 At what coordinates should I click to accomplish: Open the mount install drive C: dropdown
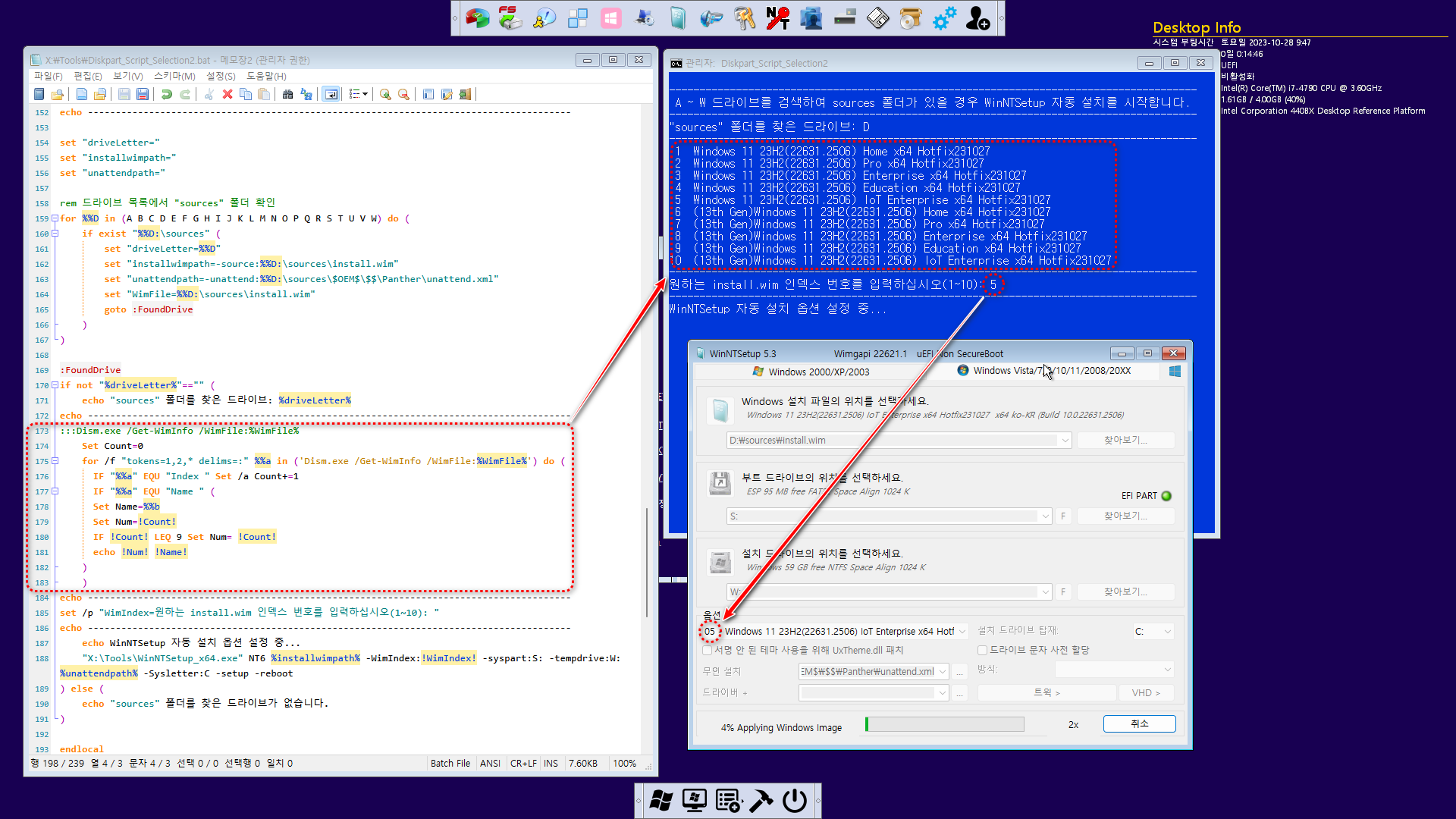1166,632
